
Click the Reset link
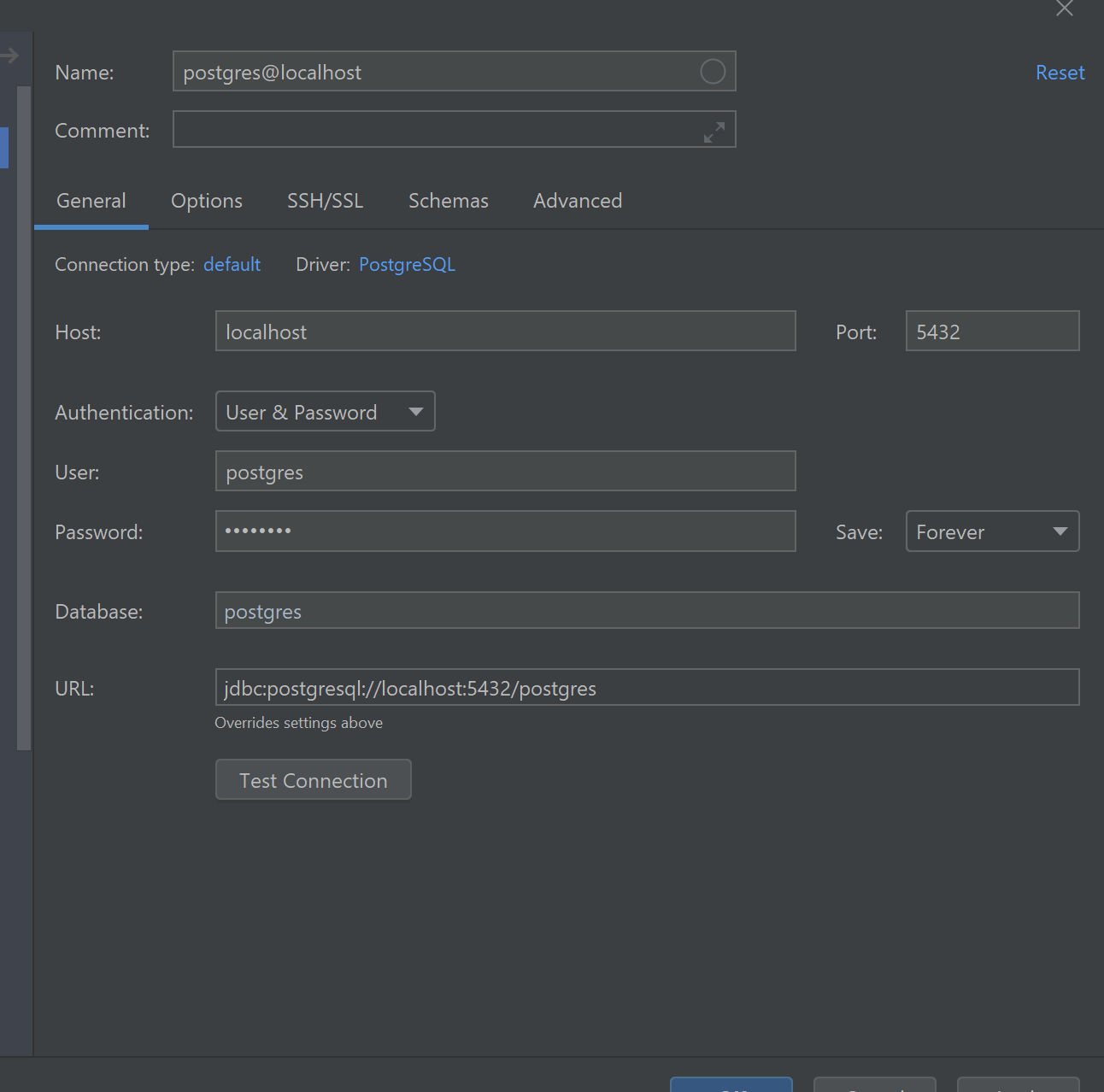coord(1060,73)
